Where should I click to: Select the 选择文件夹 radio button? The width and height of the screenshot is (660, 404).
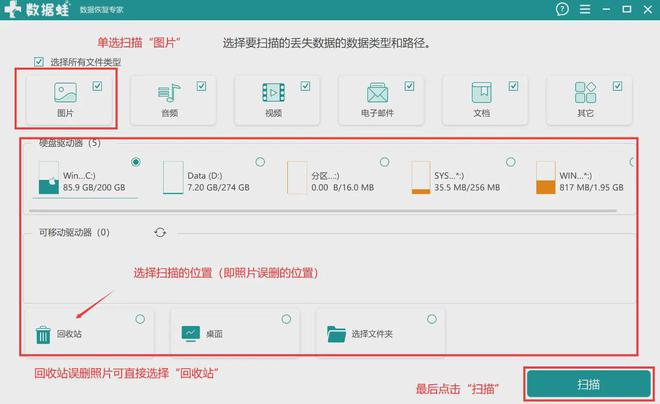(432, 319)
